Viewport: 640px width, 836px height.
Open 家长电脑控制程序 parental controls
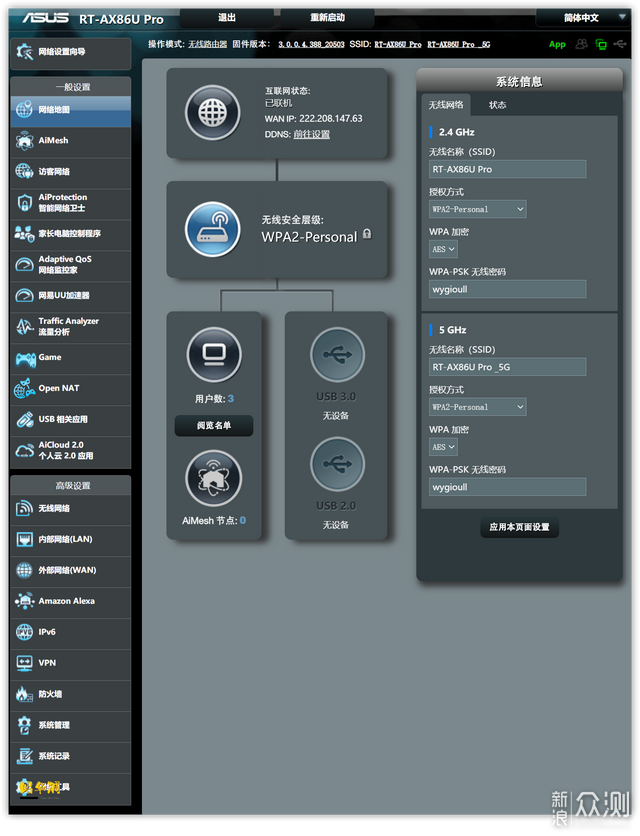tap(70, 234)
